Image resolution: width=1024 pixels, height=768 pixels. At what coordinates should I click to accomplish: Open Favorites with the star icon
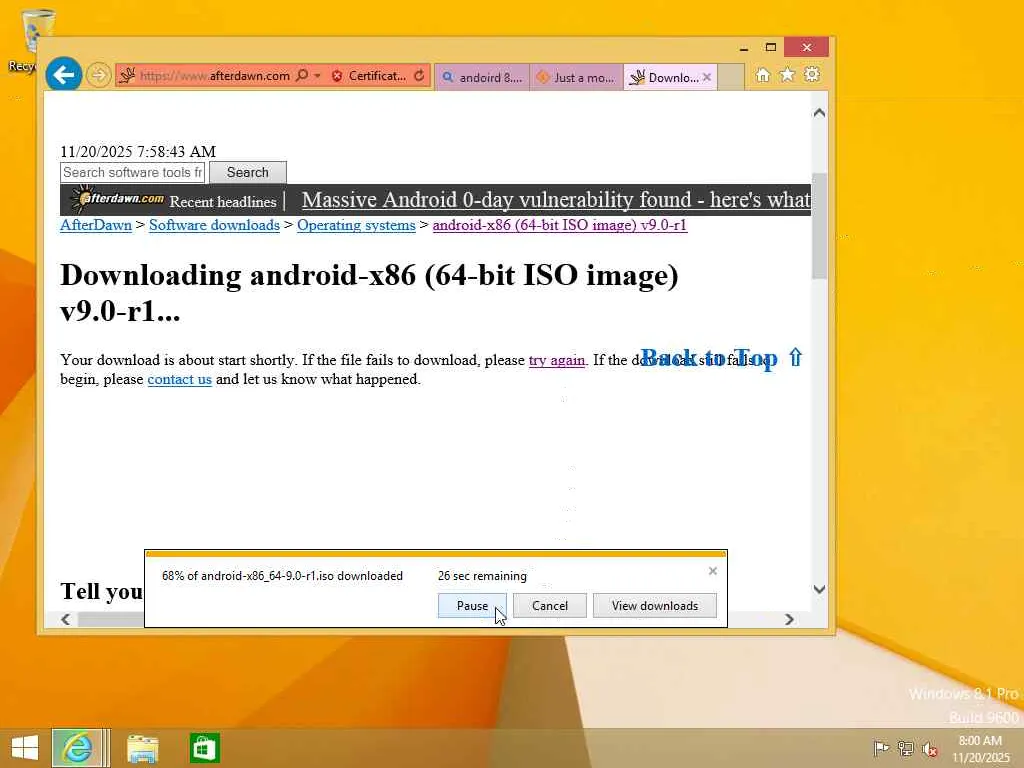pyautogui.click(x=788, y=74)
